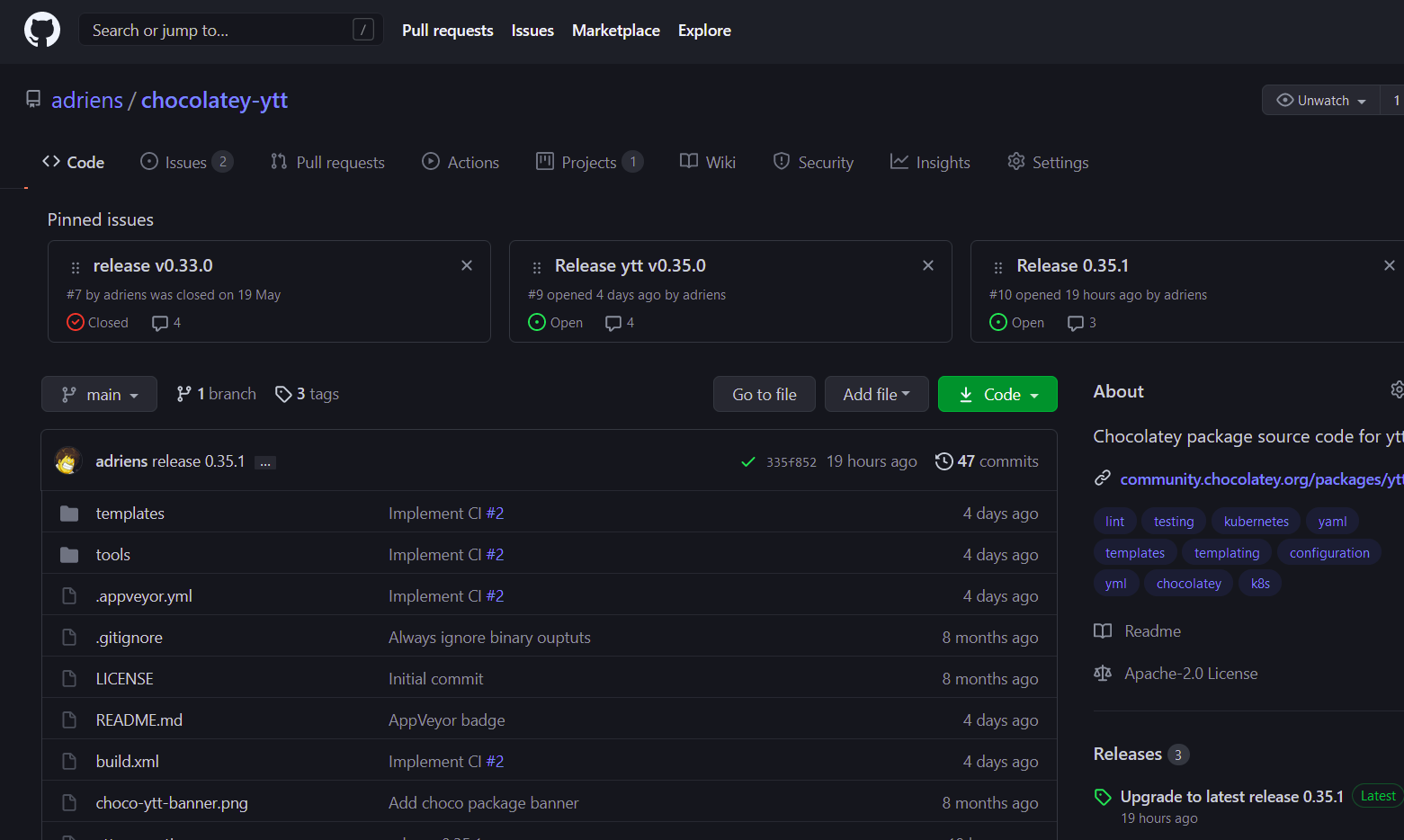Expand commit message ellipsis button
1404x840 pixels.
(x=264, y=462)
